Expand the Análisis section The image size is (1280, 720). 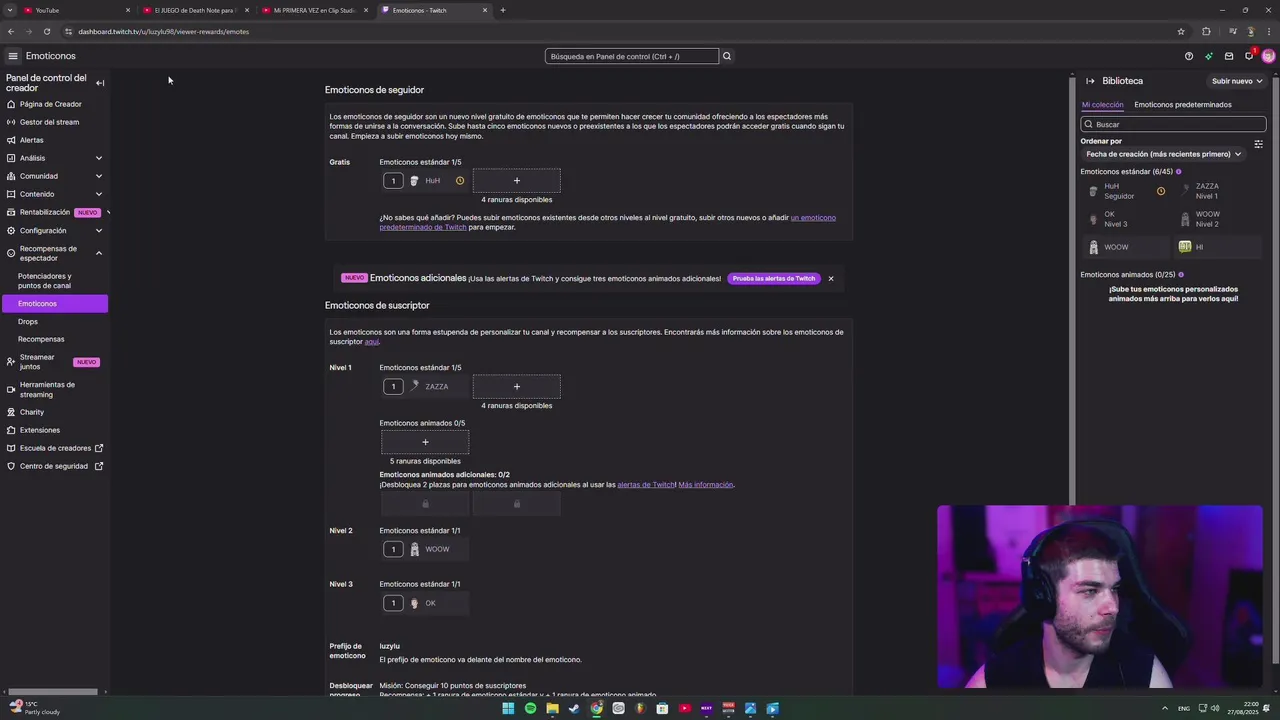coord(54,158)
